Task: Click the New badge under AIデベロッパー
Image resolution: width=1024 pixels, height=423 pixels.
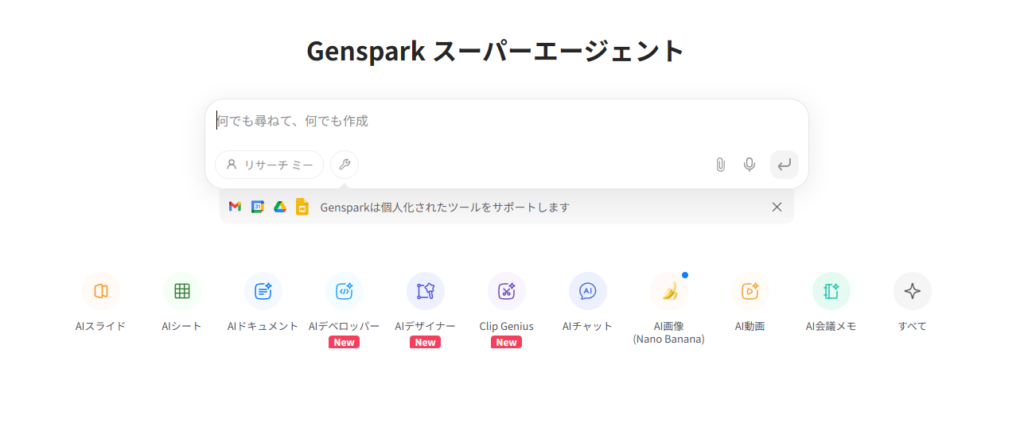Action: pos(344,343)
